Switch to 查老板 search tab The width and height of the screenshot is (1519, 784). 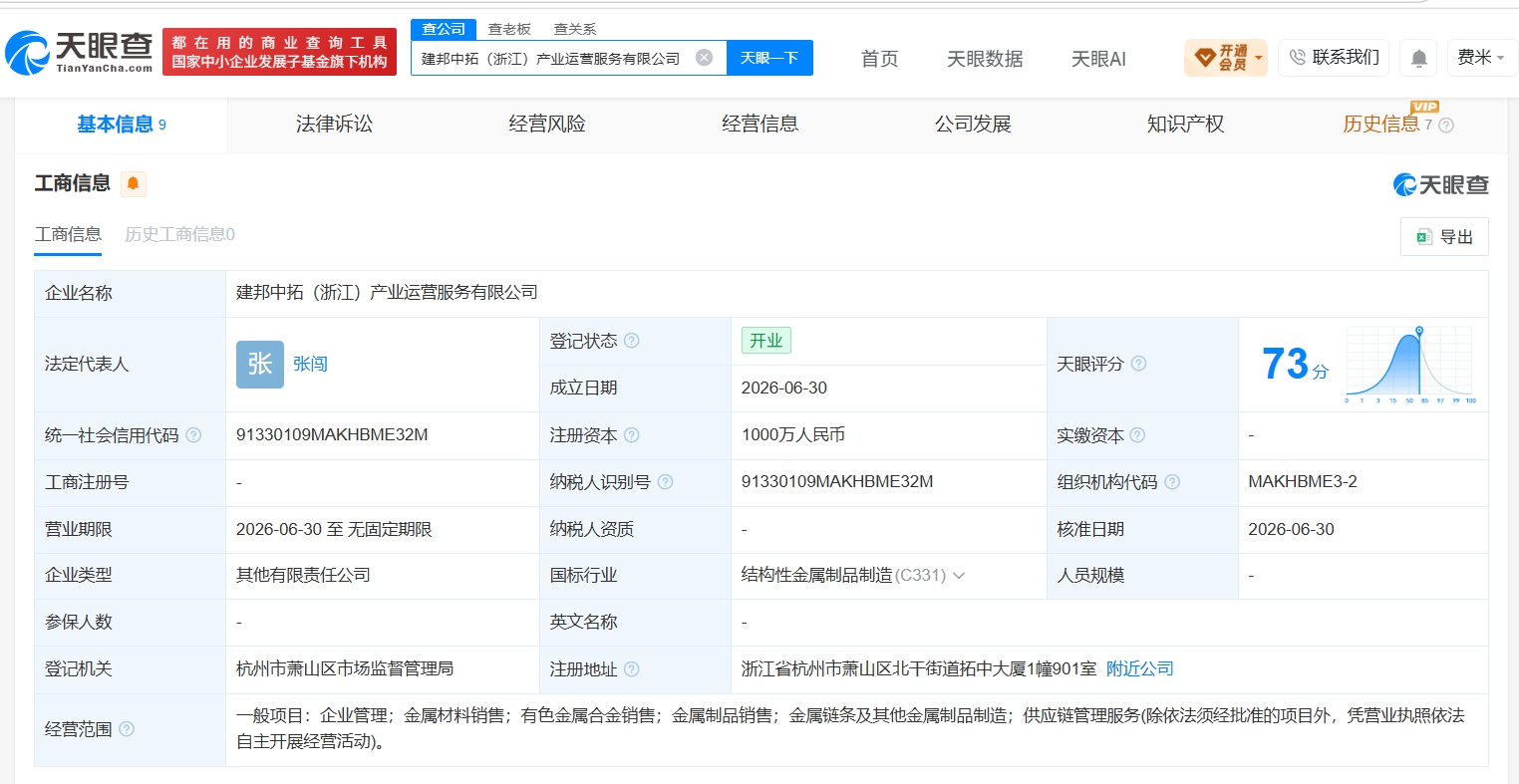[x=509, y=29]
